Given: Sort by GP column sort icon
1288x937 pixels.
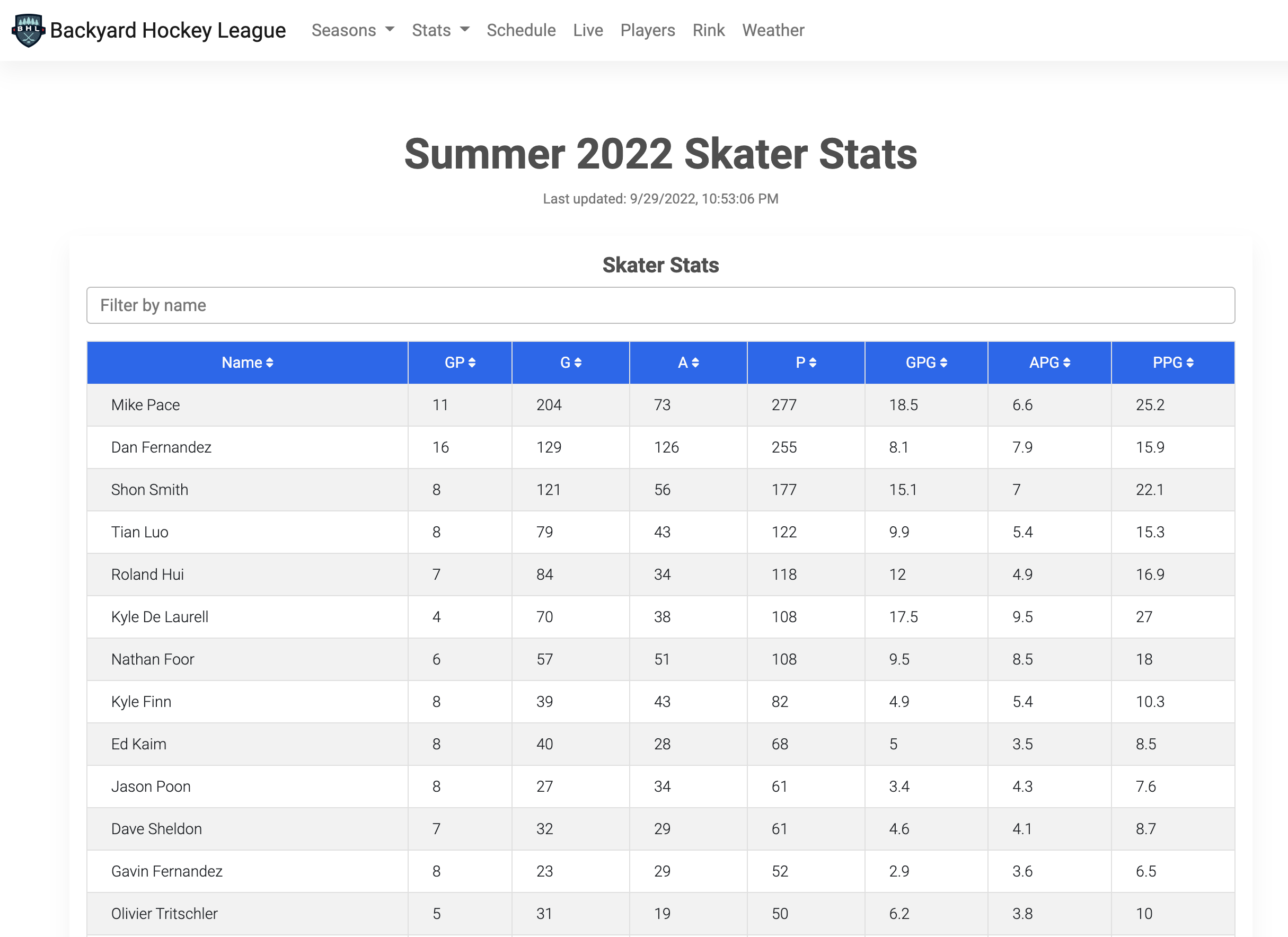Looking at the screenshot, I should coord(472,363).
